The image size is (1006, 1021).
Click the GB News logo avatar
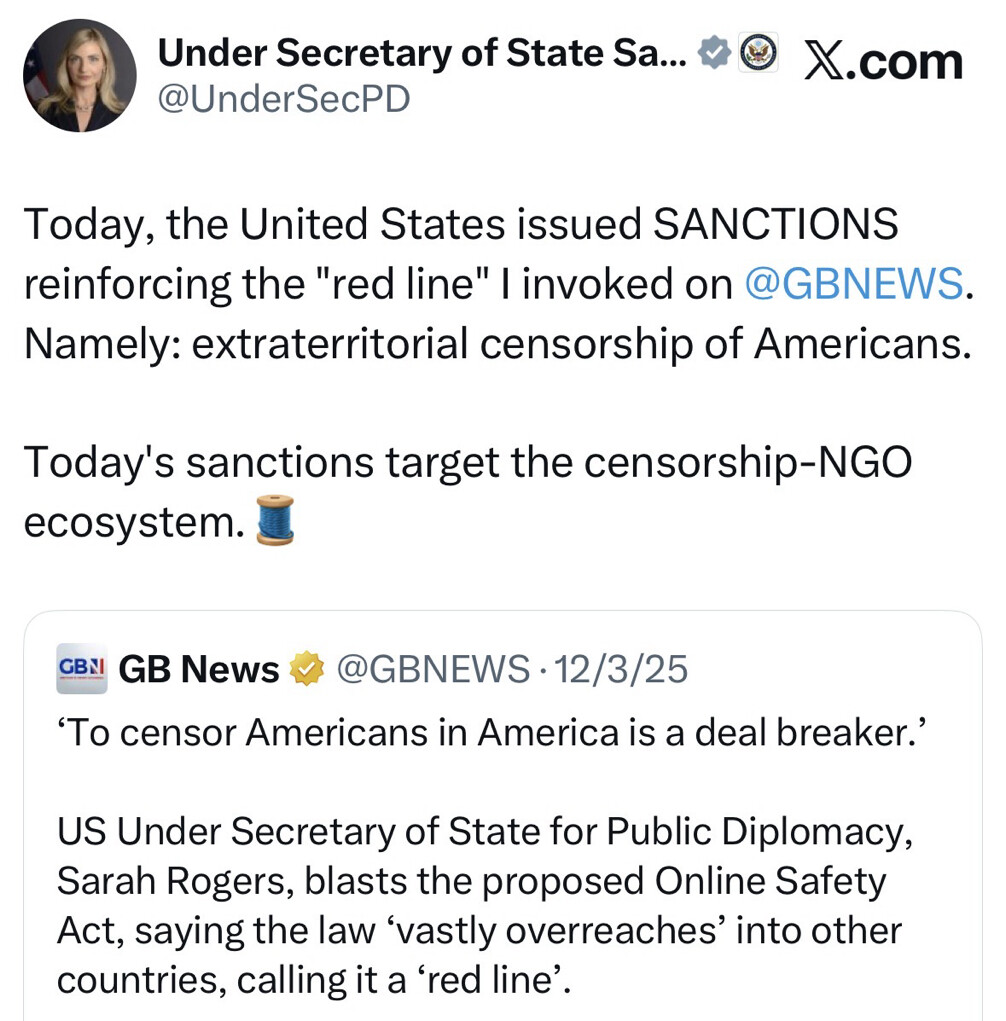tap(82, 668)
